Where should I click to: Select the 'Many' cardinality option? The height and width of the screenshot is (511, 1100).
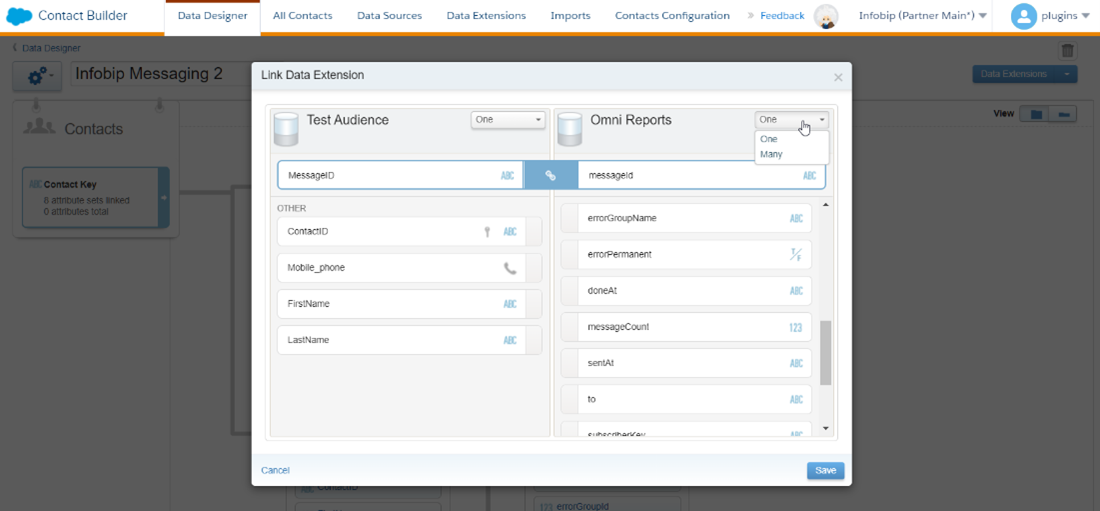point(772,154)
